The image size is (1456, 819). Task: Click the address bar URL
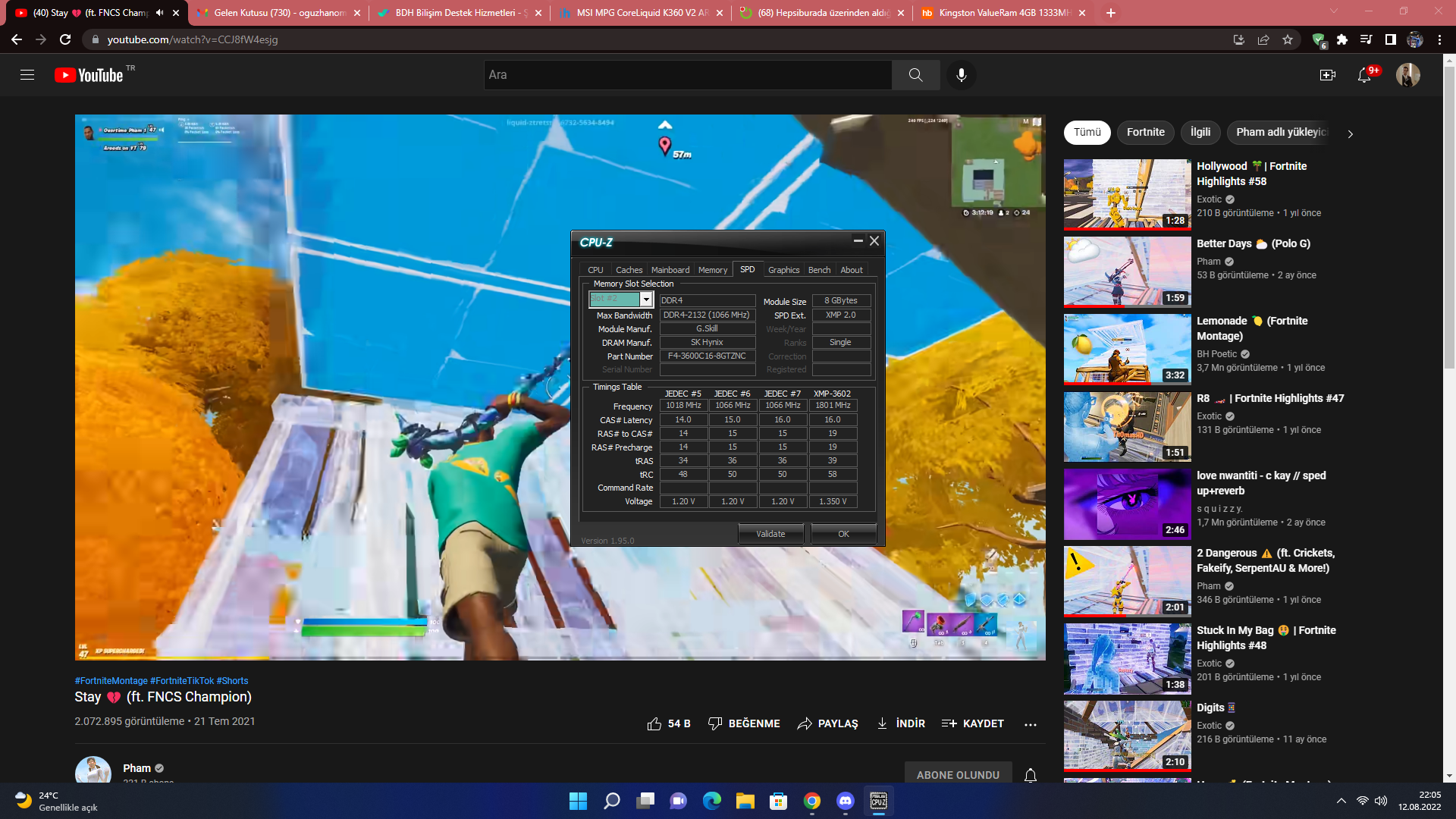tap(193, 39)
